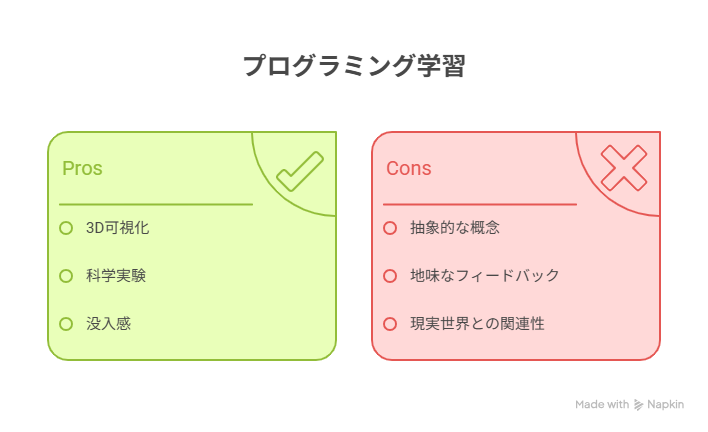Image resolution: width=708 pixels, height=432 pixels.
Task: Select the 科学実験 list item text
Action: coord(116,276)
